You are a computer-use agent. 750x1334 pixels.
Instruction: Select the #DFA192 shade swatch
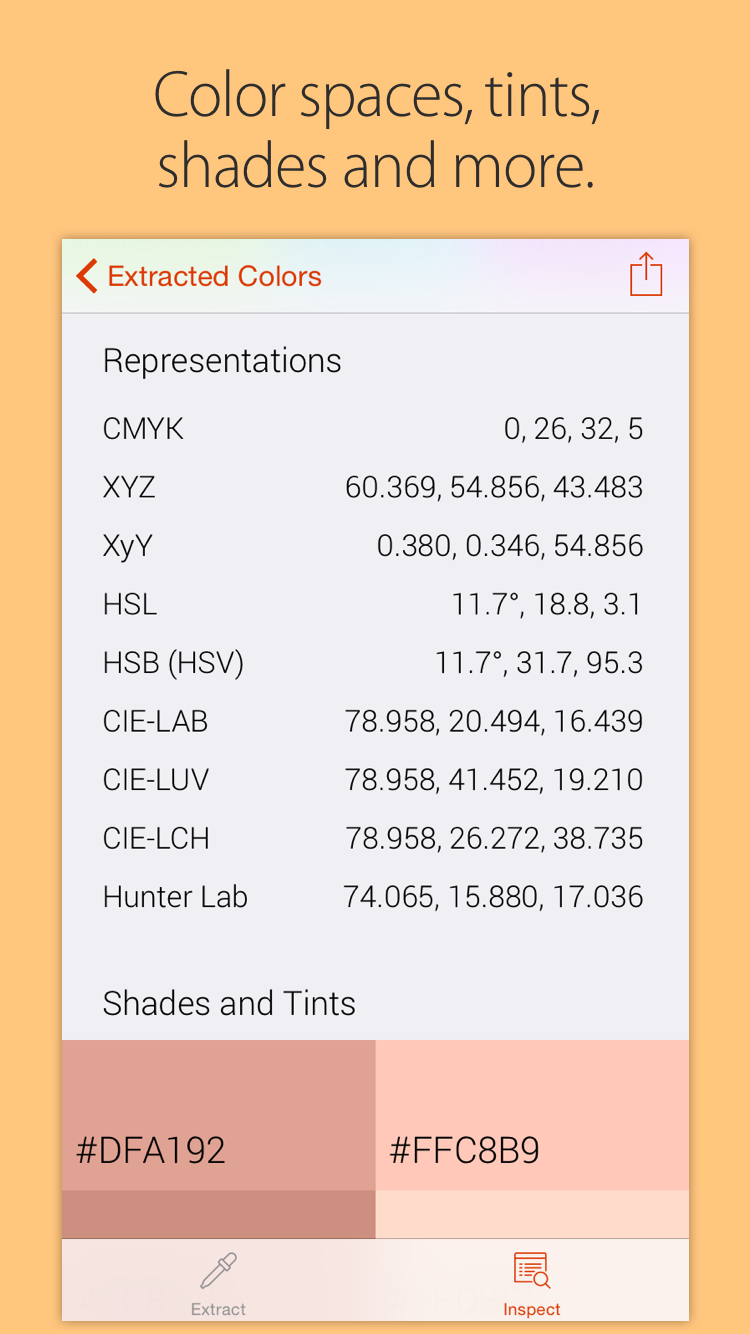pos(218,1115)
